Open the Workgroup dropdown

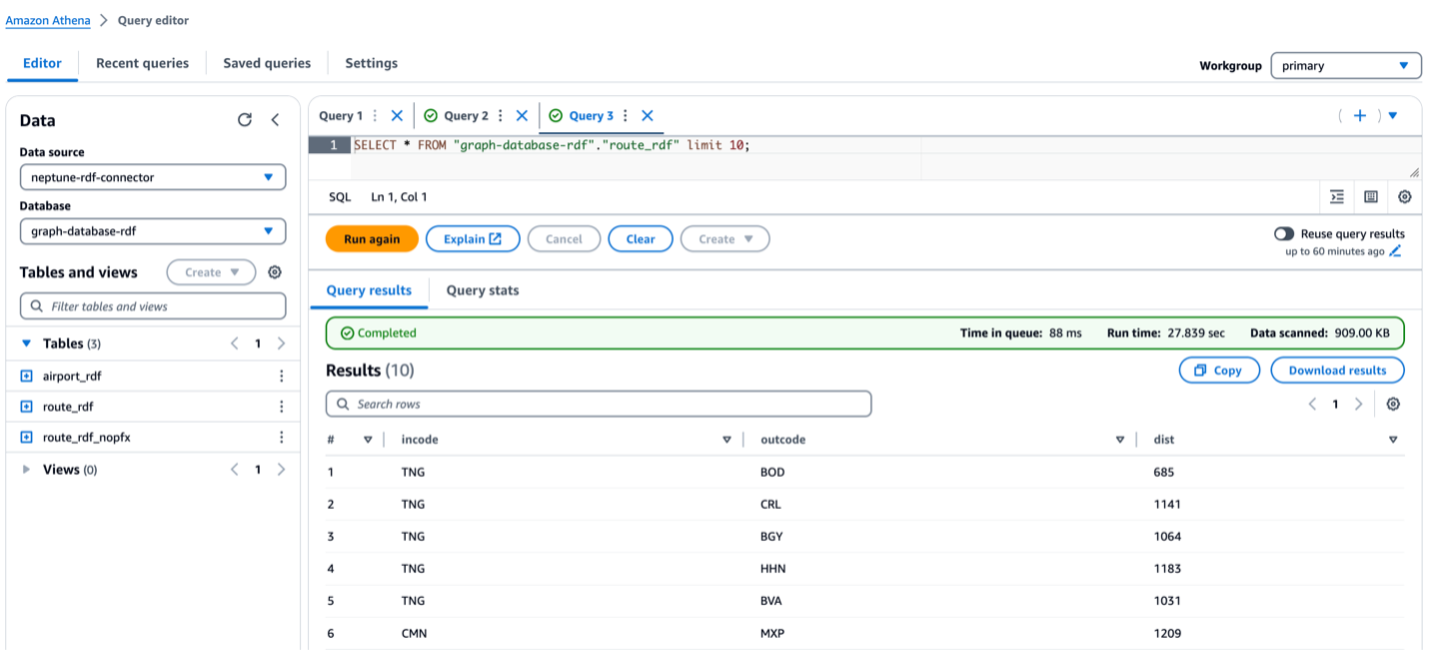coord(1346,65)
